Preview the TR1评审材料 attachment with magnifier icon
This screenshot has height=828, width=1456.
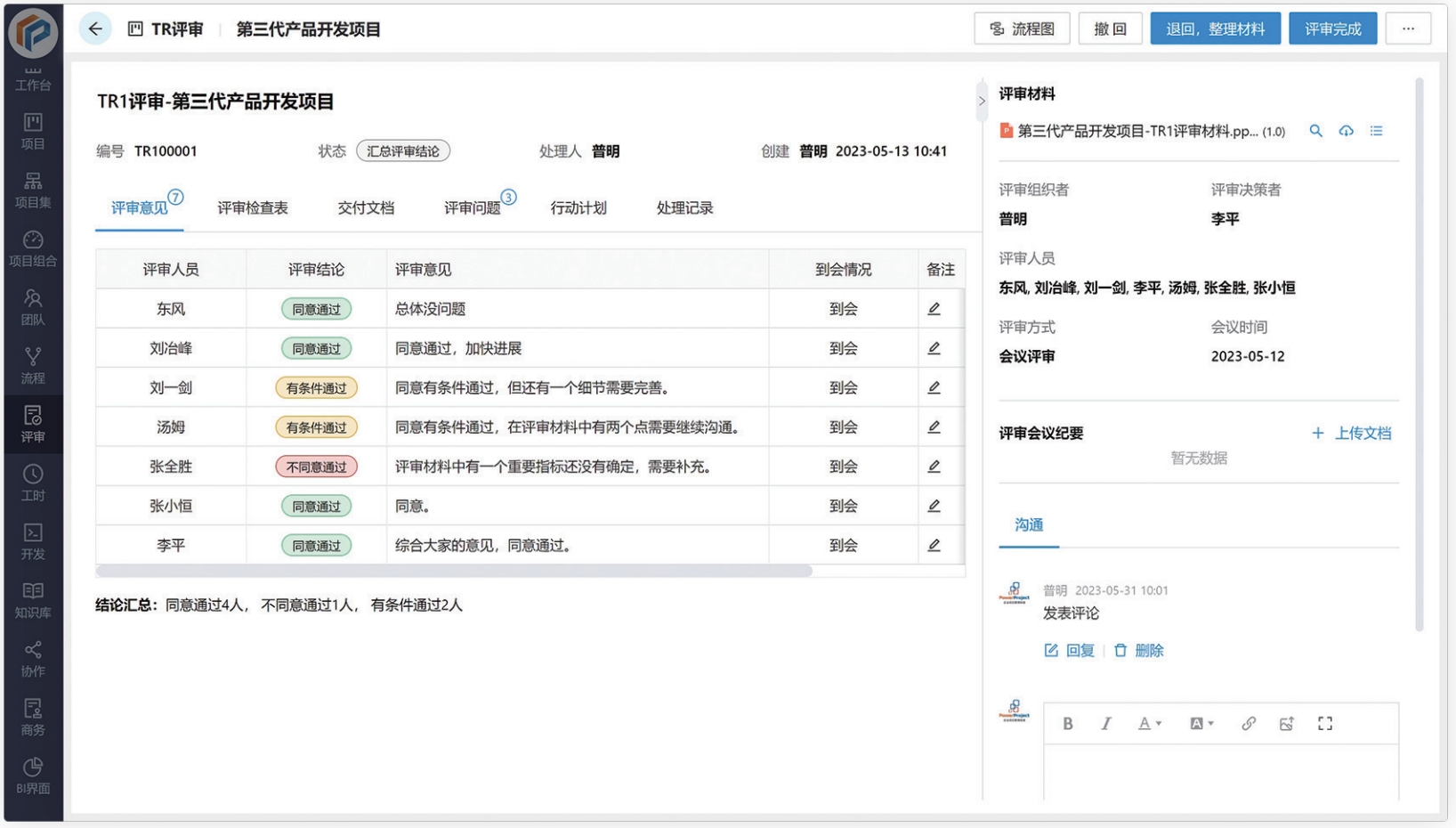1315,131
